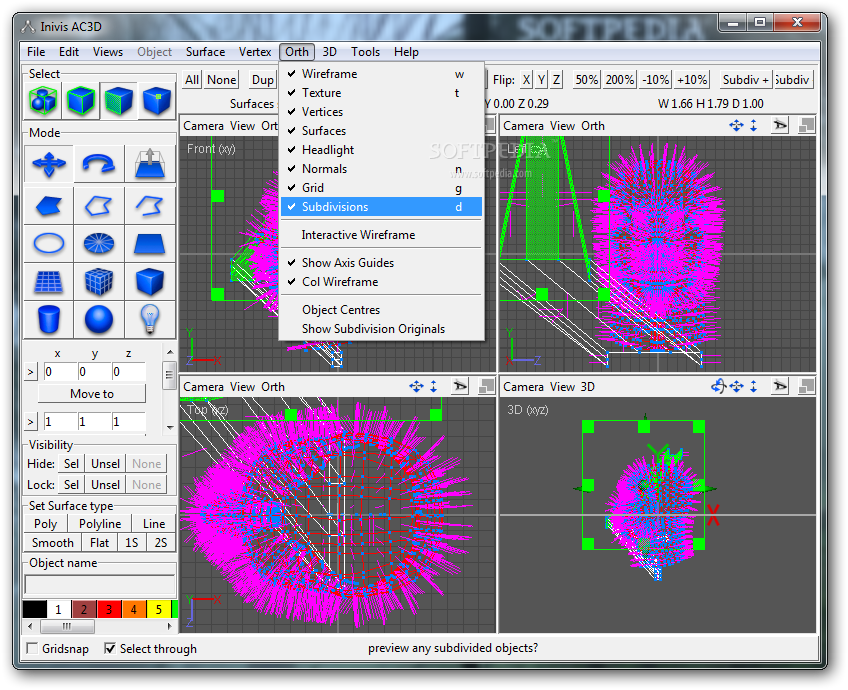Pick red color swatch number 3
Image resolution: width=848 pixels, height=690 pixels.
(109, 609)
